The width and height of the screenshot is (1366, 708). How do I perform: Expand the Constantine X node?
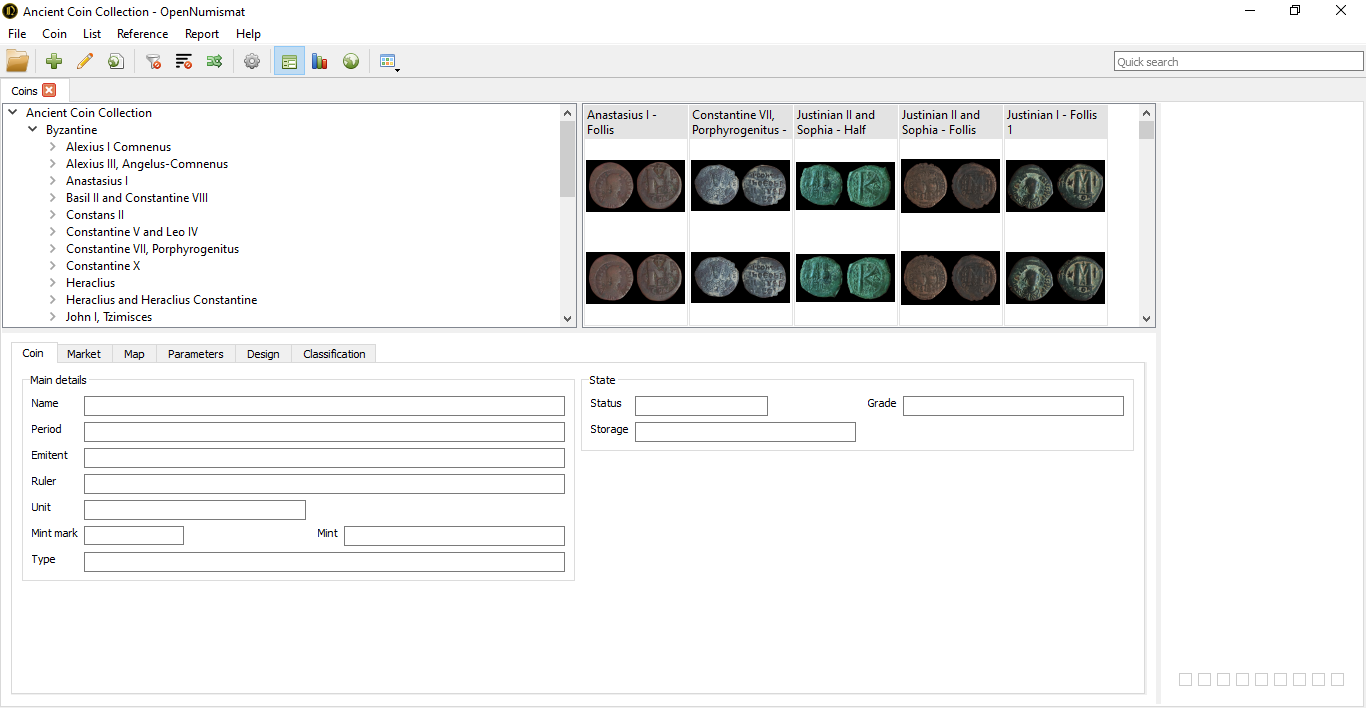[x=52, y=266]
